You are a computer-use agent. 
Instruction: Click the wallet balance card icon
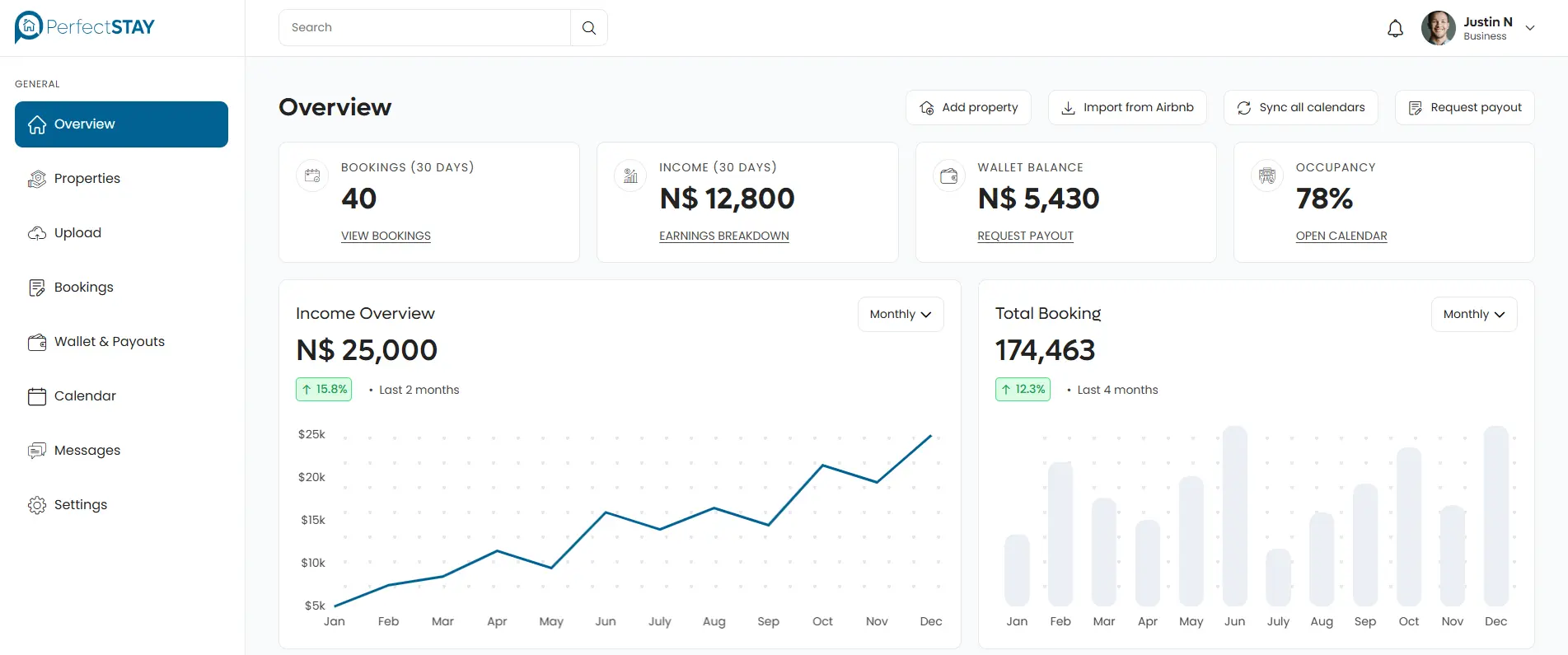[948, 175]
